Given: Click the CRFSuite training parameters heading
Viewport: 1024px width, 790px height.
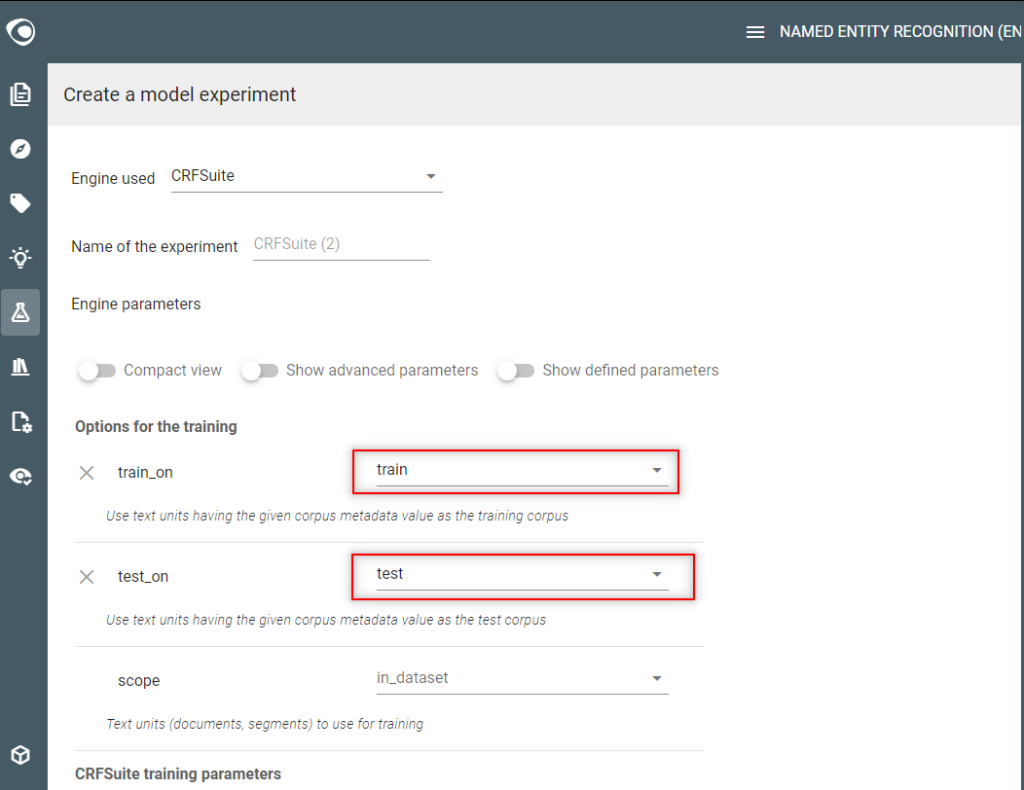Looking at the screenshot, I should (x=178, y=774).
